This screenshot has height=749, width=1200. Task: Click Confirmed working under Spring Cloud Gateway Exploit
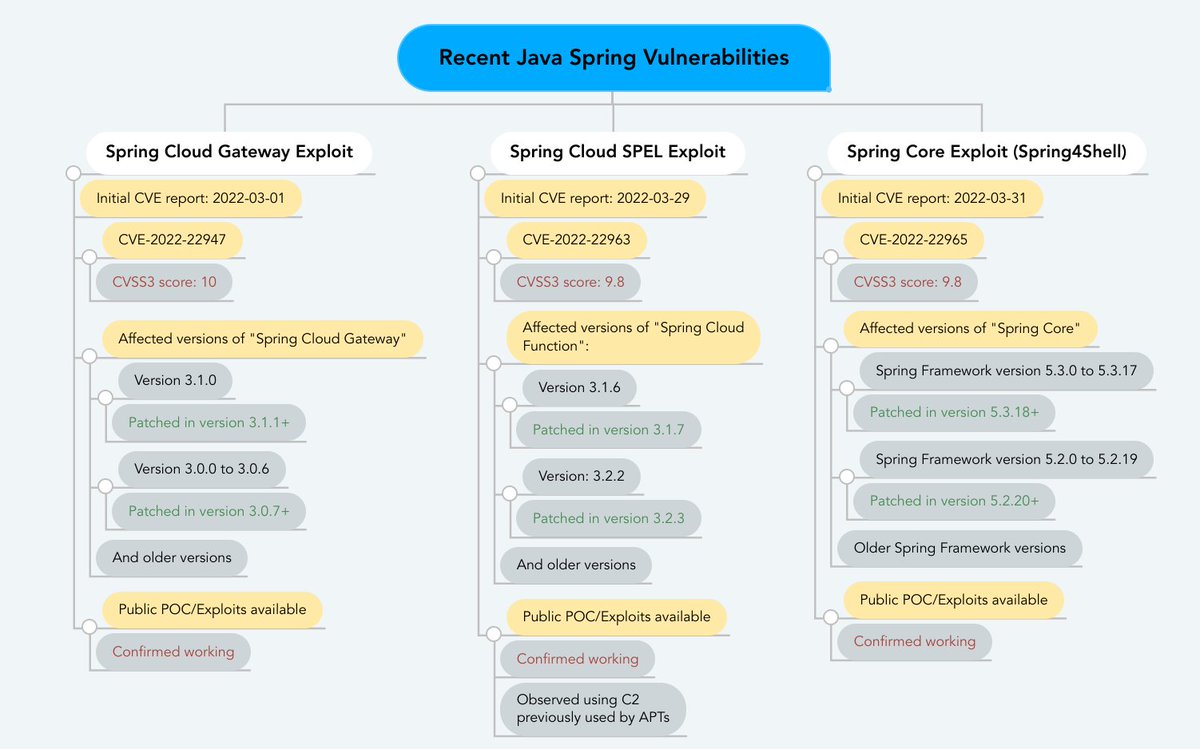pos(173,651)
